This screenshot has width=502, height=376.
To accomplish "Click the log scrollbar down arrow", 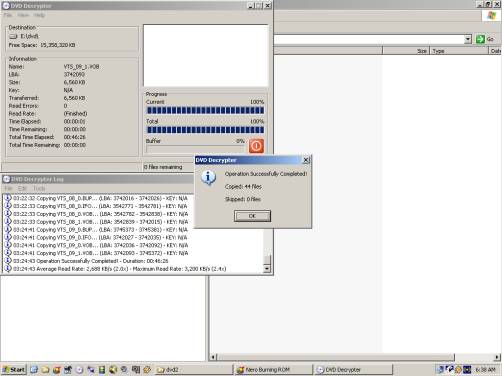I will coord(267,269).
